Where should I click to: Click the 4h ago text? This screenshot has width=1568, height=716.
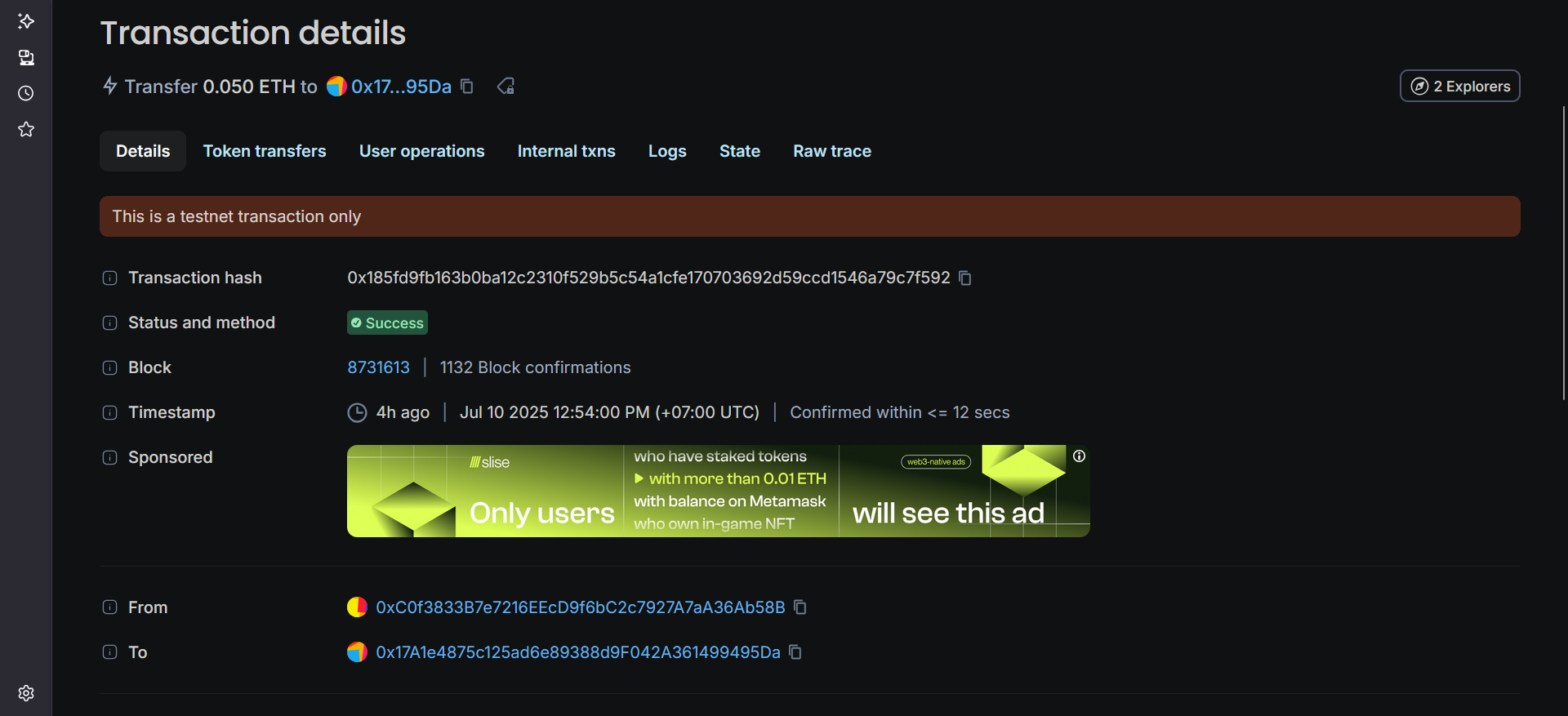403,413
